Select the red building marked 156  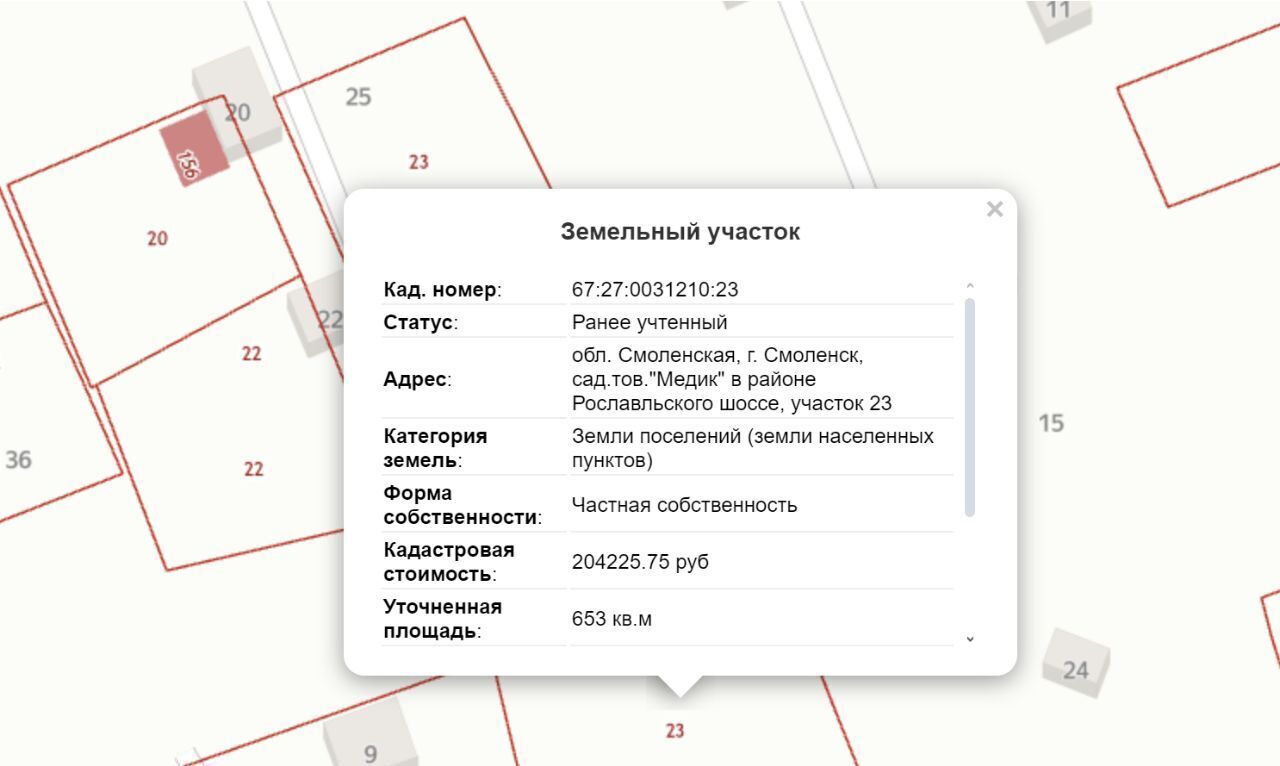pyautogui.click(x=193, y=149)
